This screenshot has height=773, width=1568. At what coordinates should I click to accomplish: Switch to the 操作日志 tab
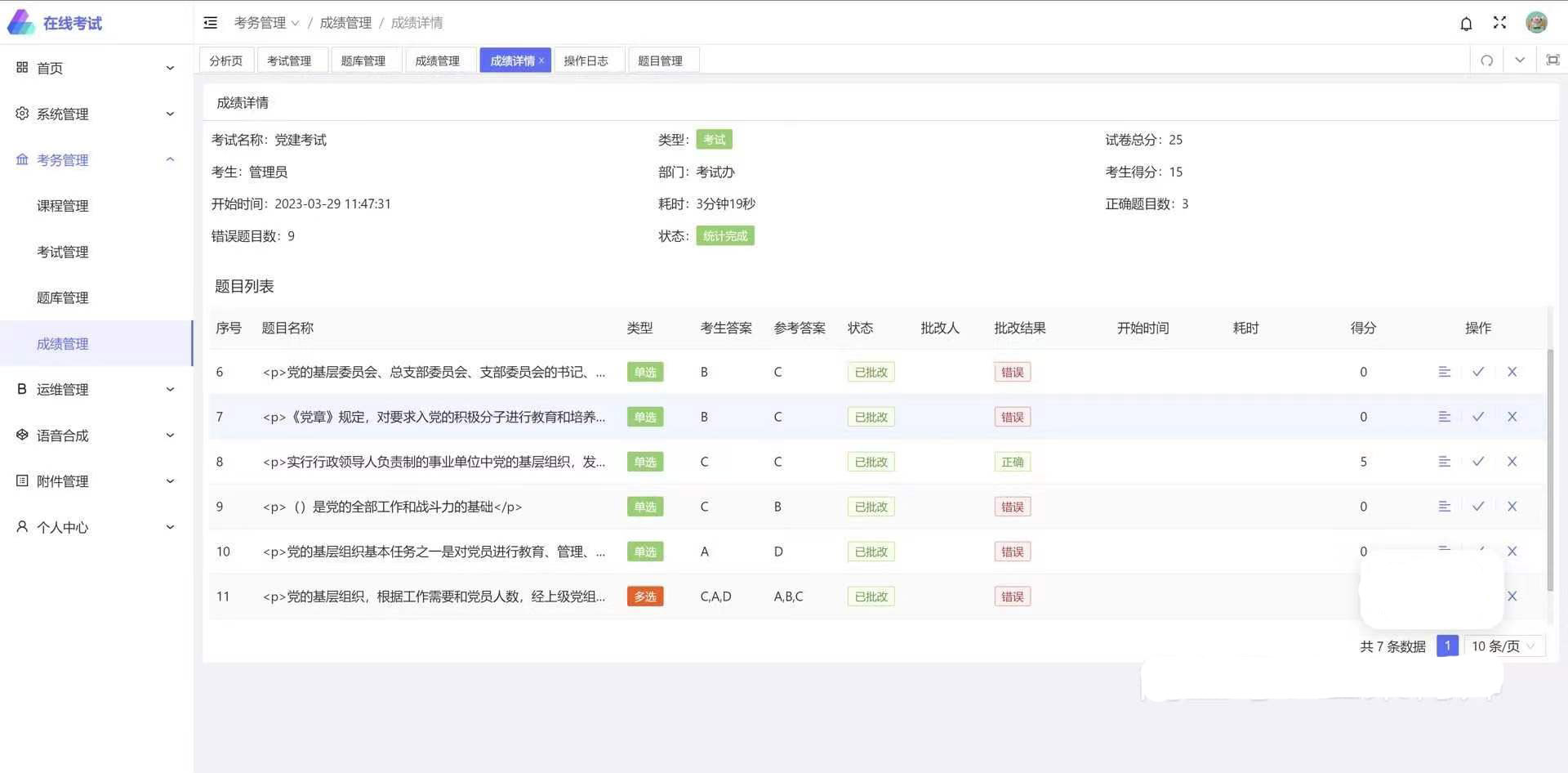pos(586,60)
